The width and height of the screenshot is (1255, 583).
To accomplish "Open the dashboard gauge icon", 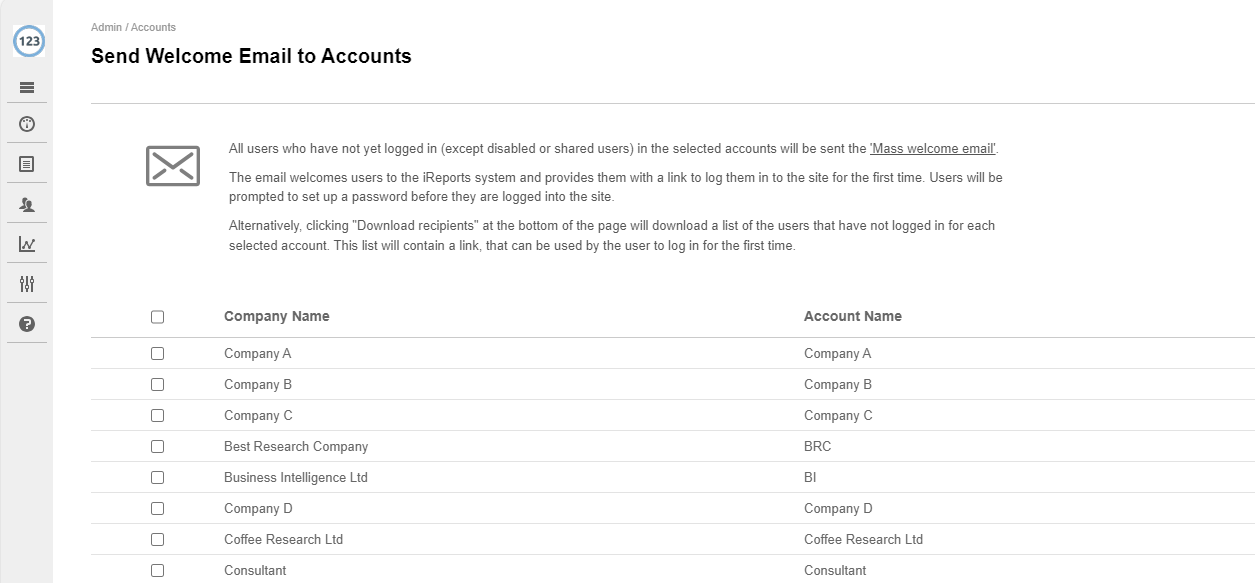I will (27, 124).
